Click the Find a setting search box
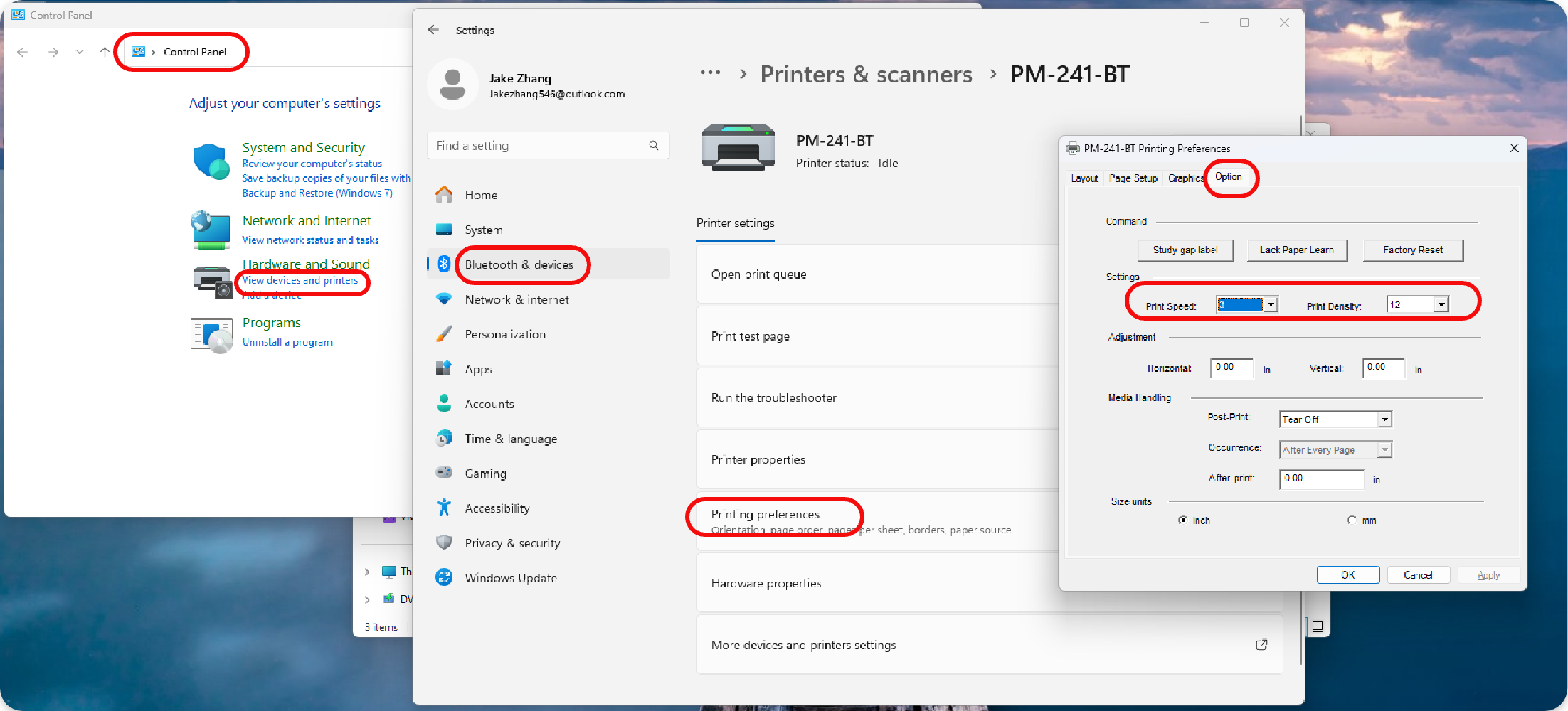This screenshot has height=711, width=1568. [549, 146]
